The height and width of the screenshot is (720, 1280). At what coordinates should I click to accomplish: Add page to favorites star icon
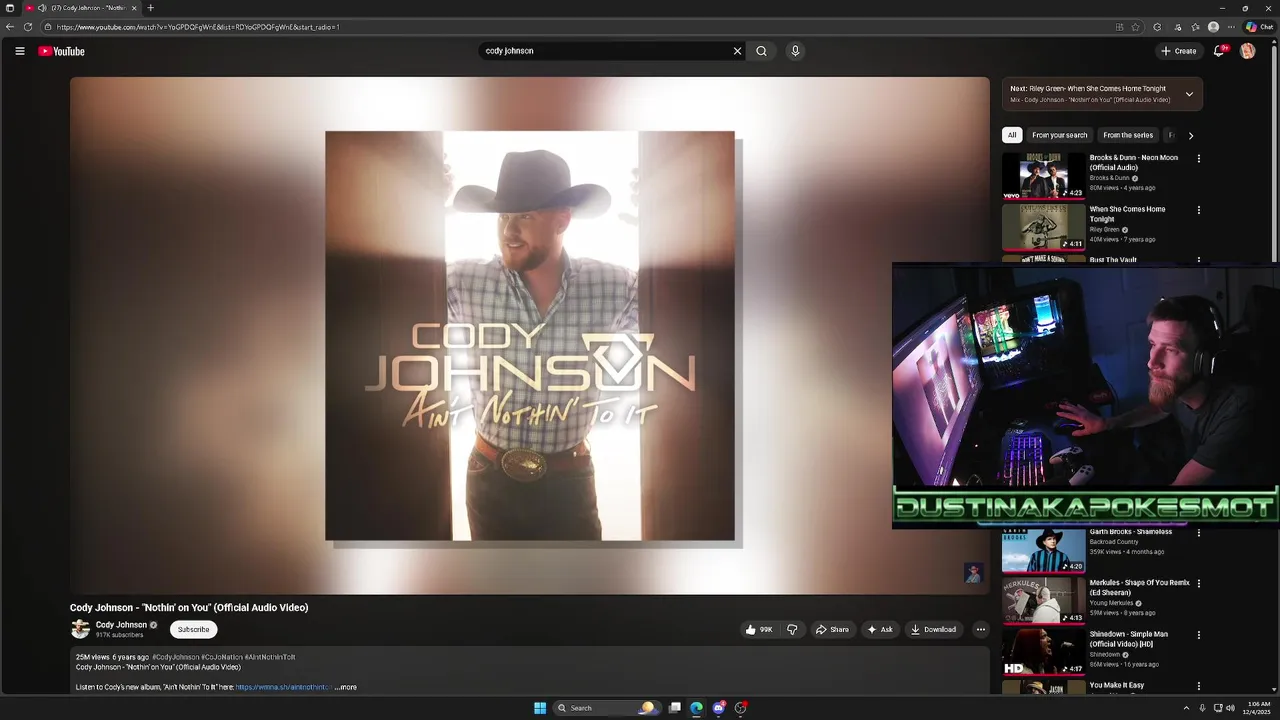1136,27
